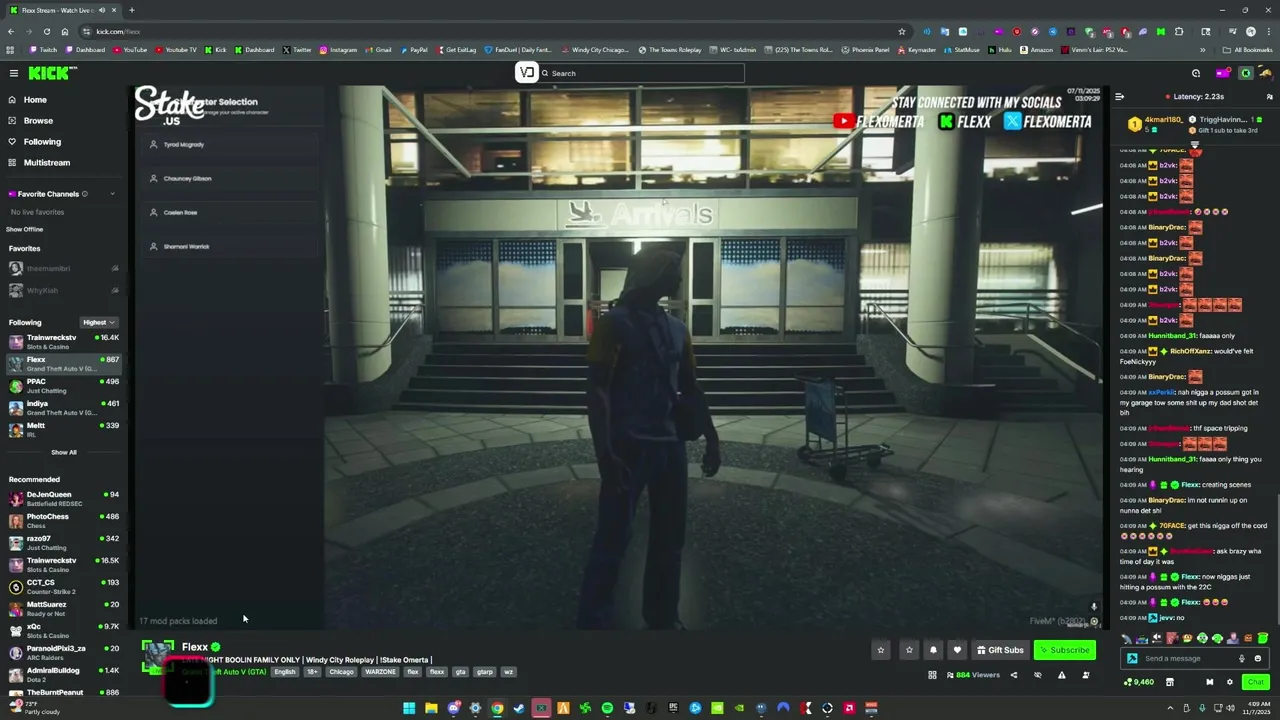
Task: Click the green Subscribe button
Action: (x=1064, y=650)
